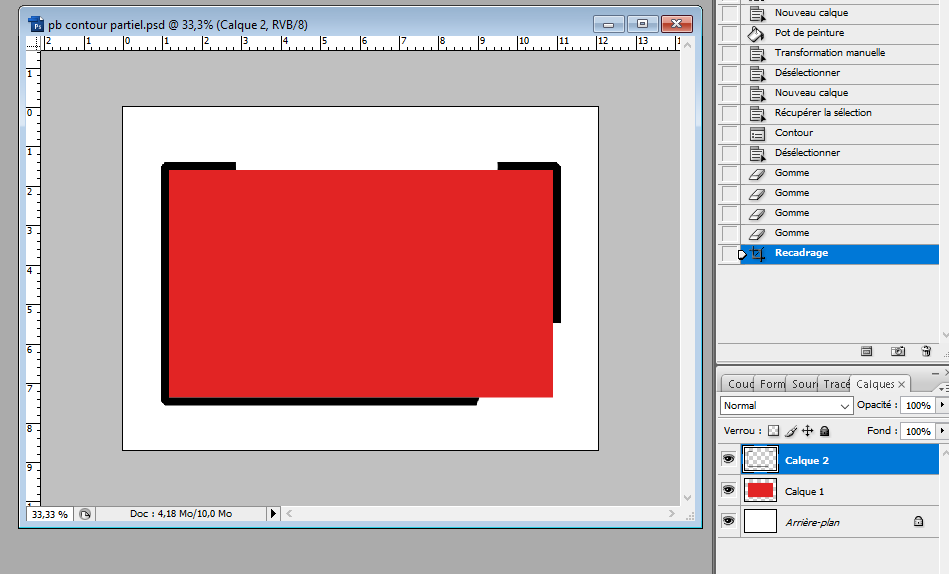Click the padlock icon on Arrière-plan layer

[x=918, y=521]
